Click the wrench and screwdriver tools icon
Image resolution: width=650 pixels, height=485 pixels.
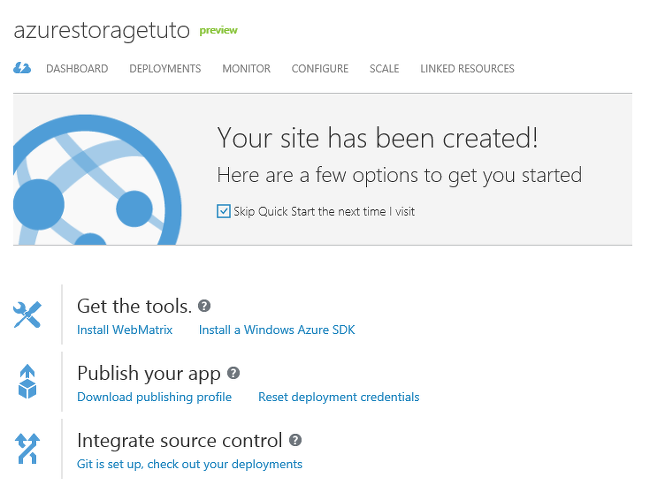[x=27, y=315]
